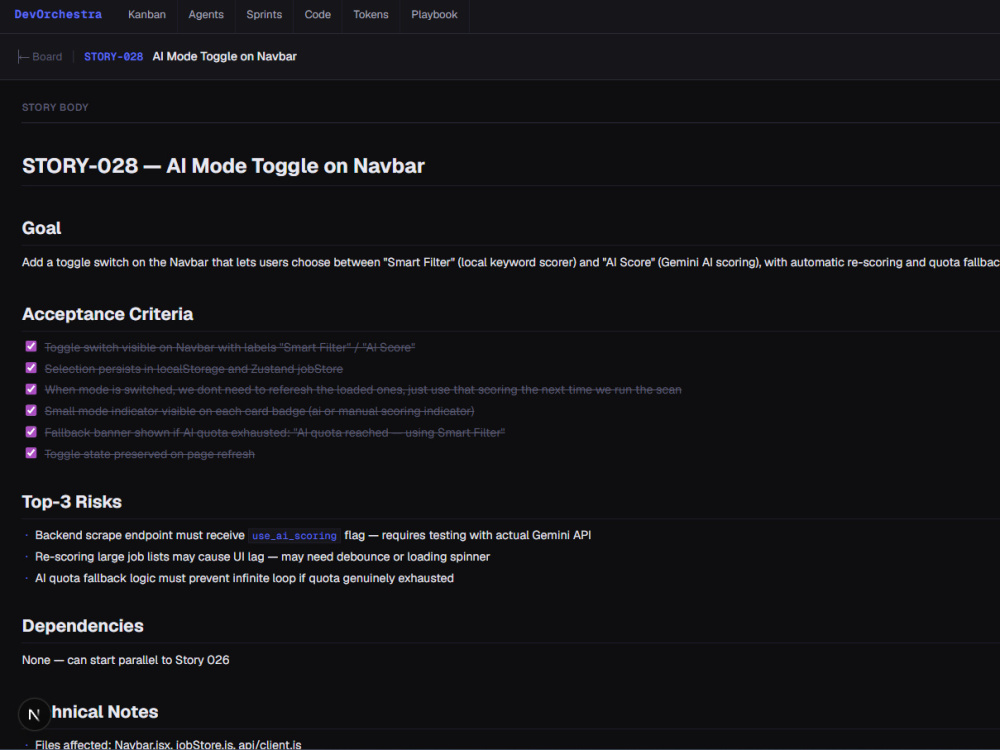Select the 'Dependencies' heading
Screen dimensions: 1000x750
(82, 626)
